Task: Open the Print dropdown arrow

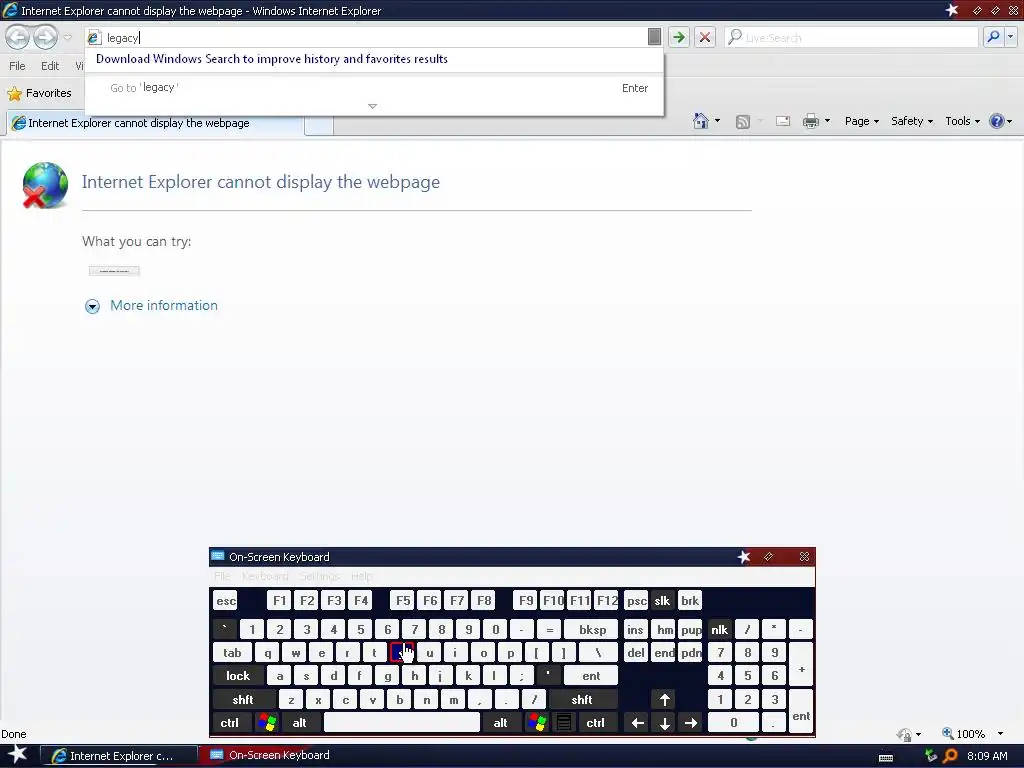Action: 827,121
